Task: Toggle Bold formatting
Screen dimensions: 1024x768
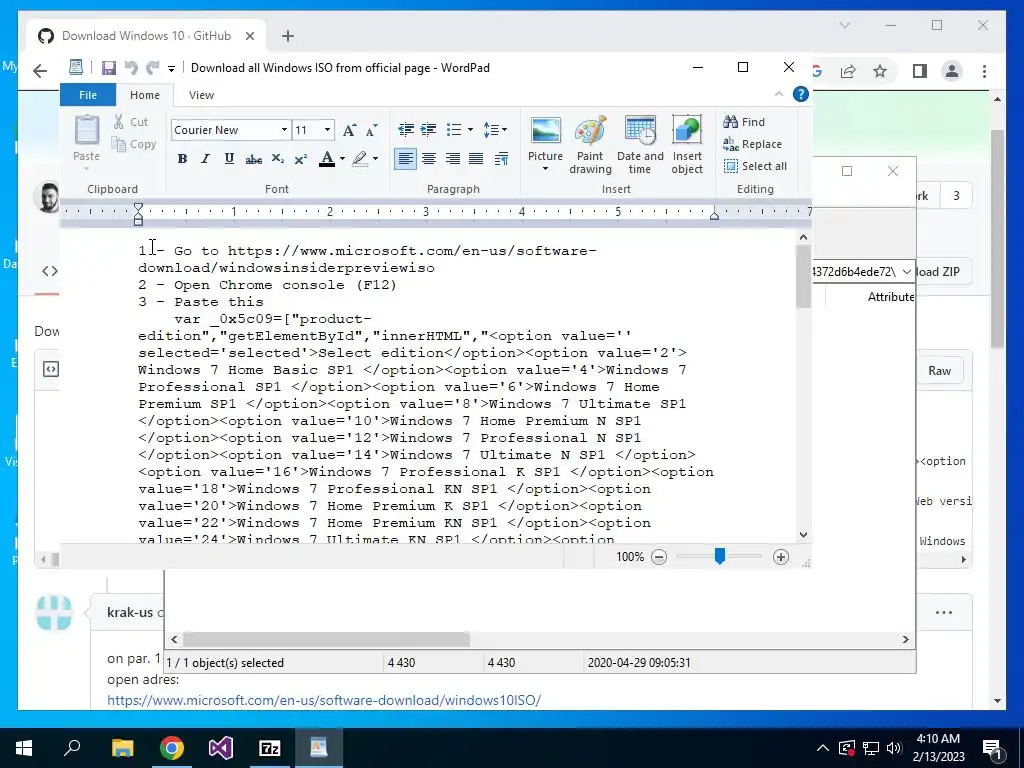Action: 182,159
